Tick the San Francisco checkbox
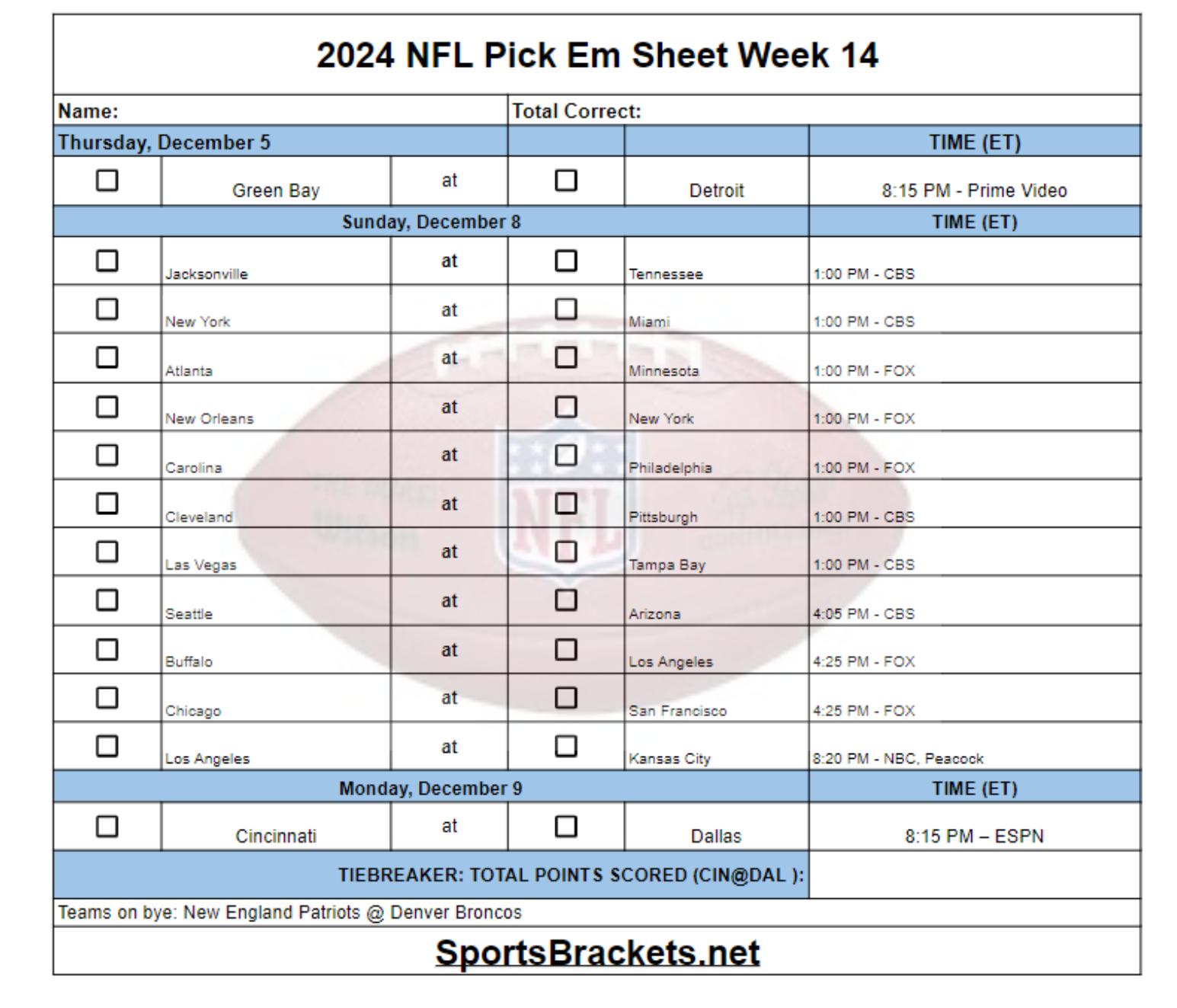Viewport: 1177px width, 1008px height. [x=566, y=698]
